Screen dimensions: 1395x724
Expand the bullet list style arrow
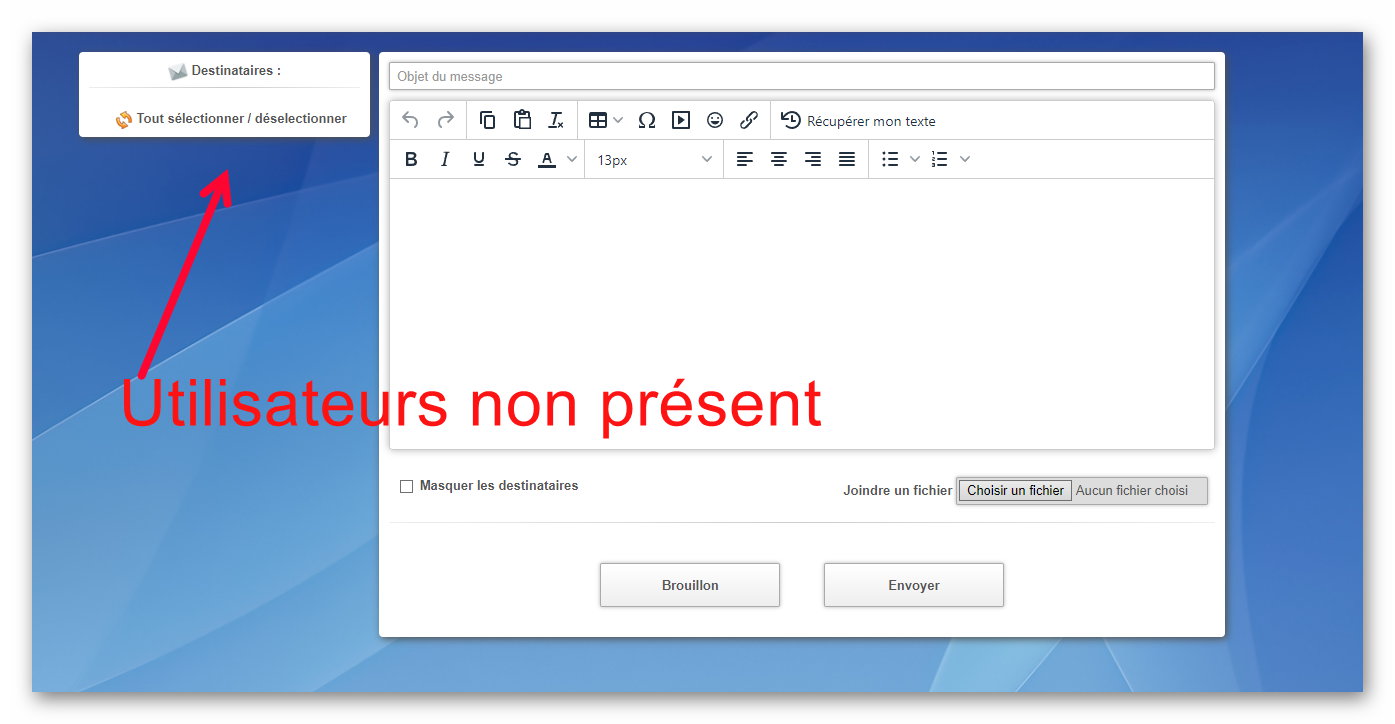tap(914, 159)
